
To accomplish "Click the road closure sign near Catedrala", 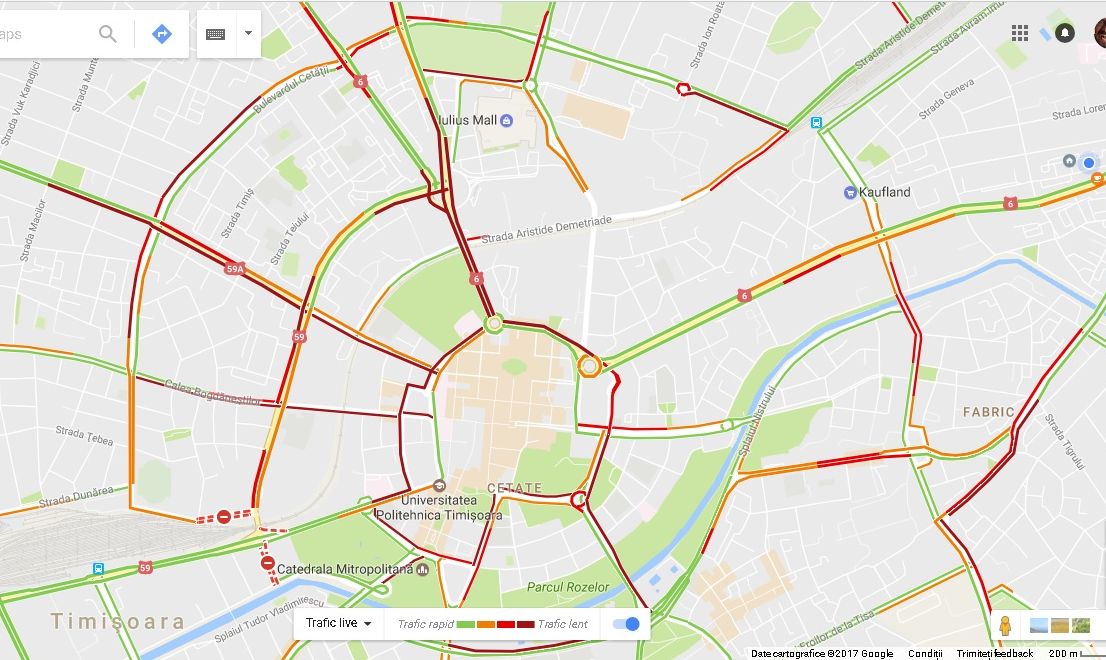I will [x=267, y=563].
